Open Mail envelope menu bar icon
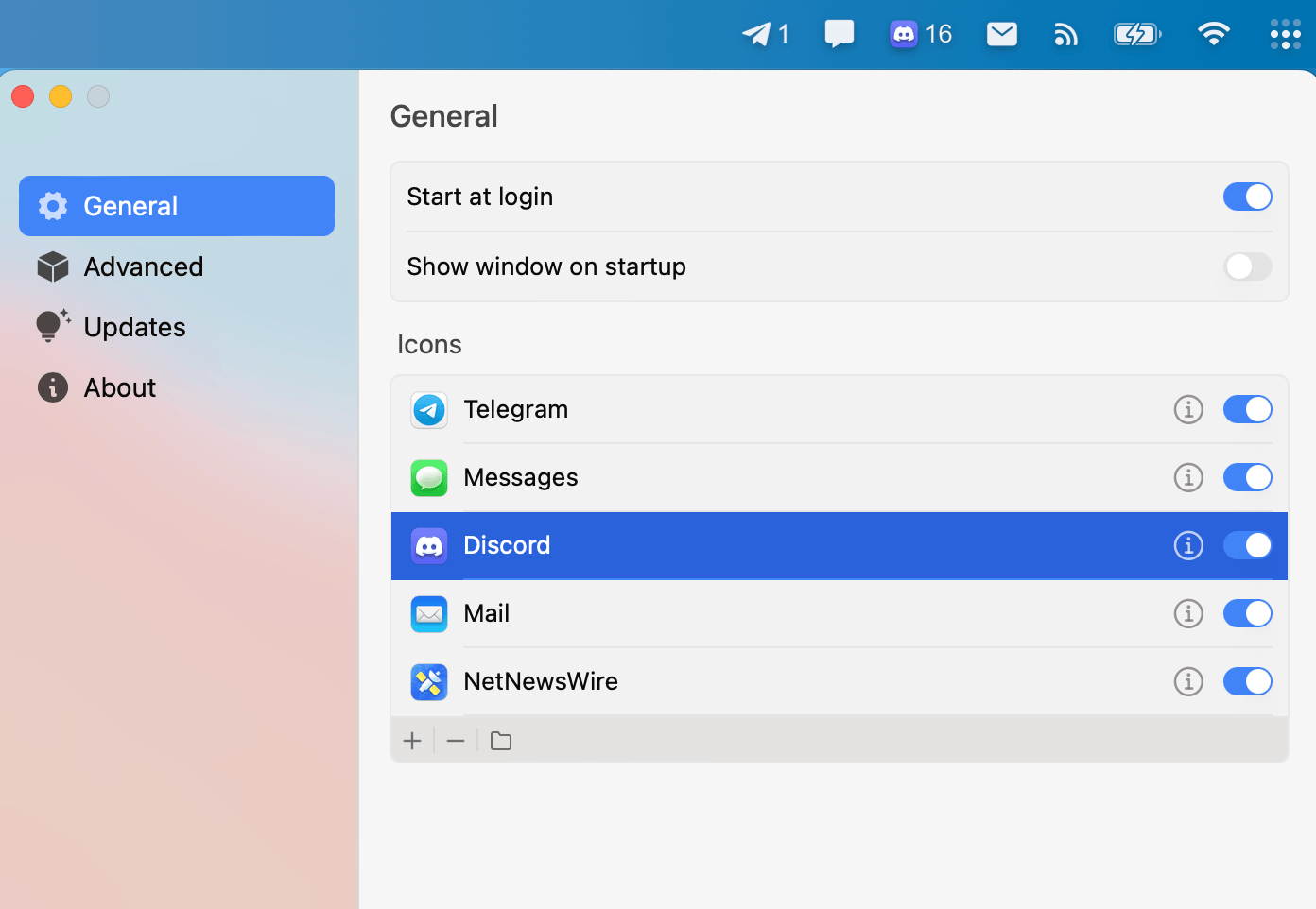Viewport: 1316px width, 909px height. [x=1002, y=35]
